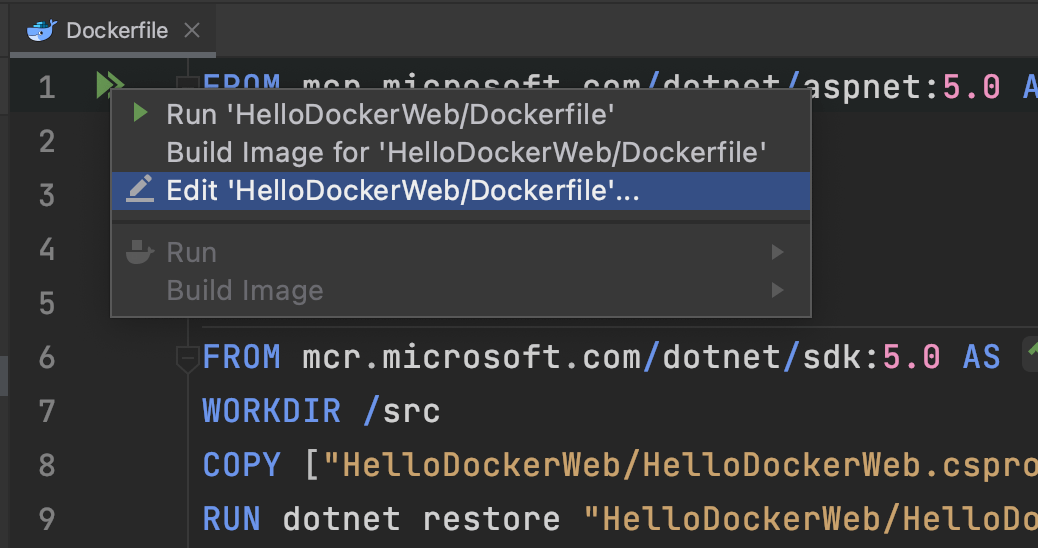The width and height of the screenshot is (1038, 548).
Task: Click the Docker whale icon on Dockerfile tab
Action: [41, 31]
